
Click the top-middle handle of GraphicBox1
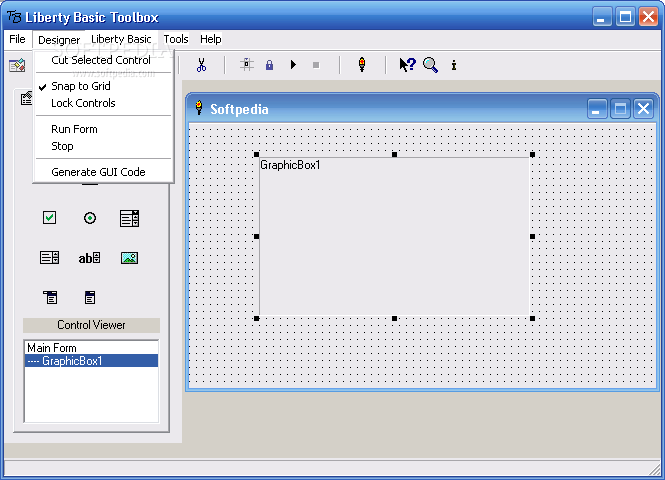[x=394, y=155]
